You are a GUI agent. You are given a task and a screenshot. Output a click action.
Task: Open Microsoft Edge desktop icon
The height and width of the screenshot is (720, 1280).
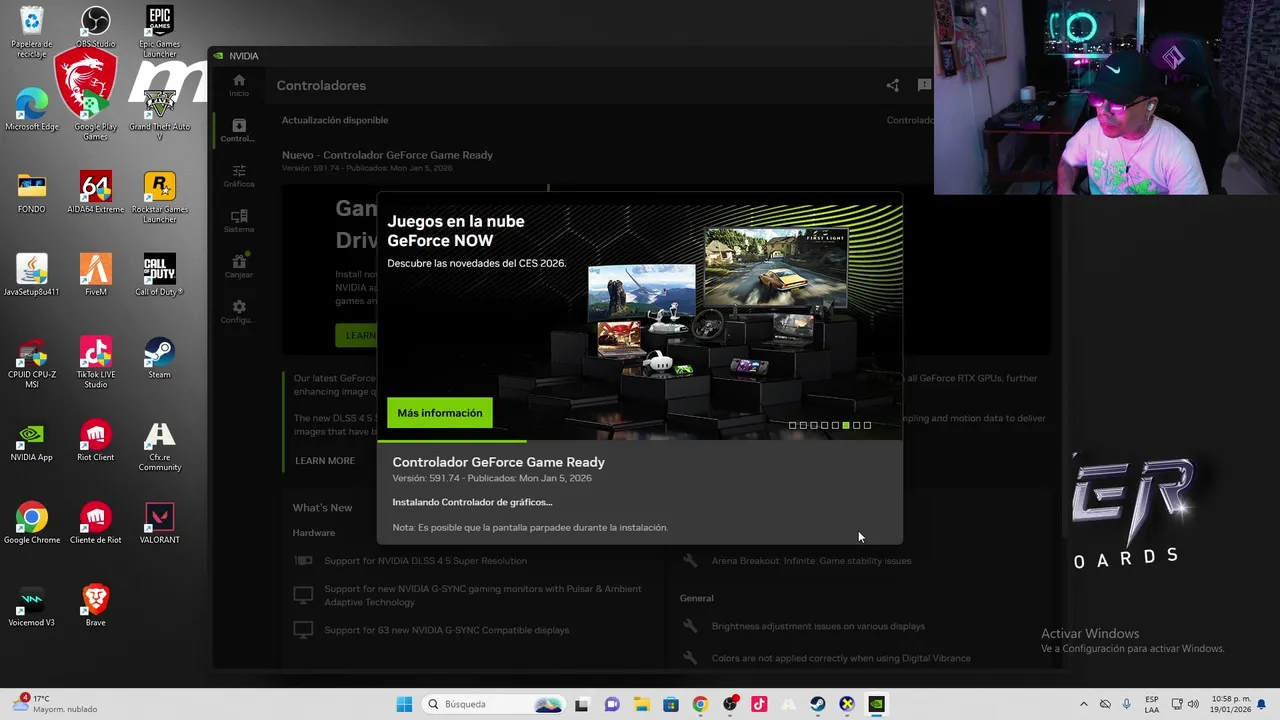[32, 110]
